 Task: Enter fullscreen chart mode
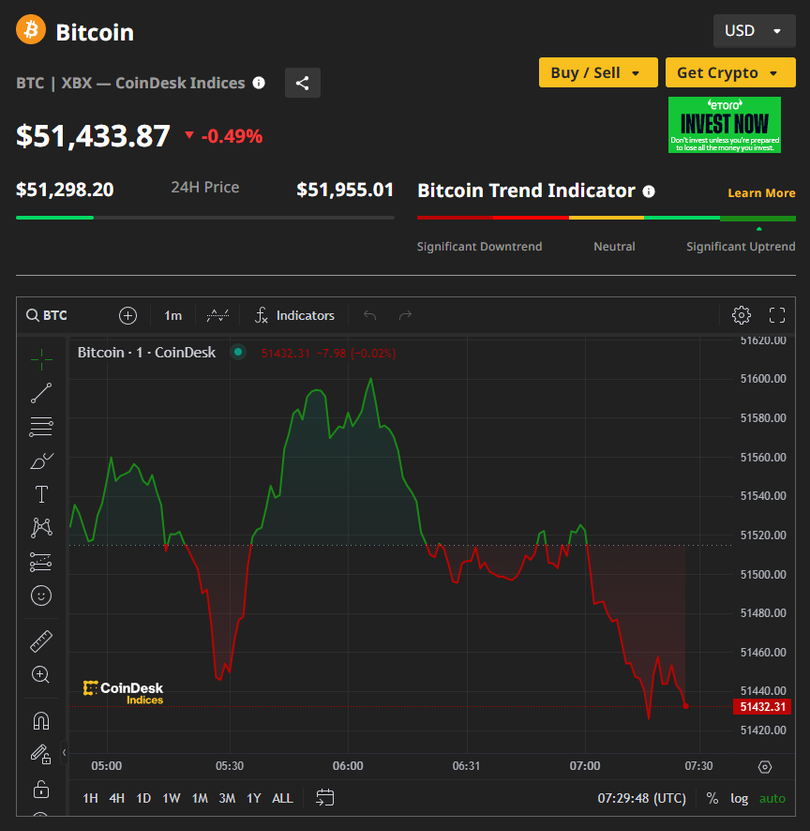point(777,315)
